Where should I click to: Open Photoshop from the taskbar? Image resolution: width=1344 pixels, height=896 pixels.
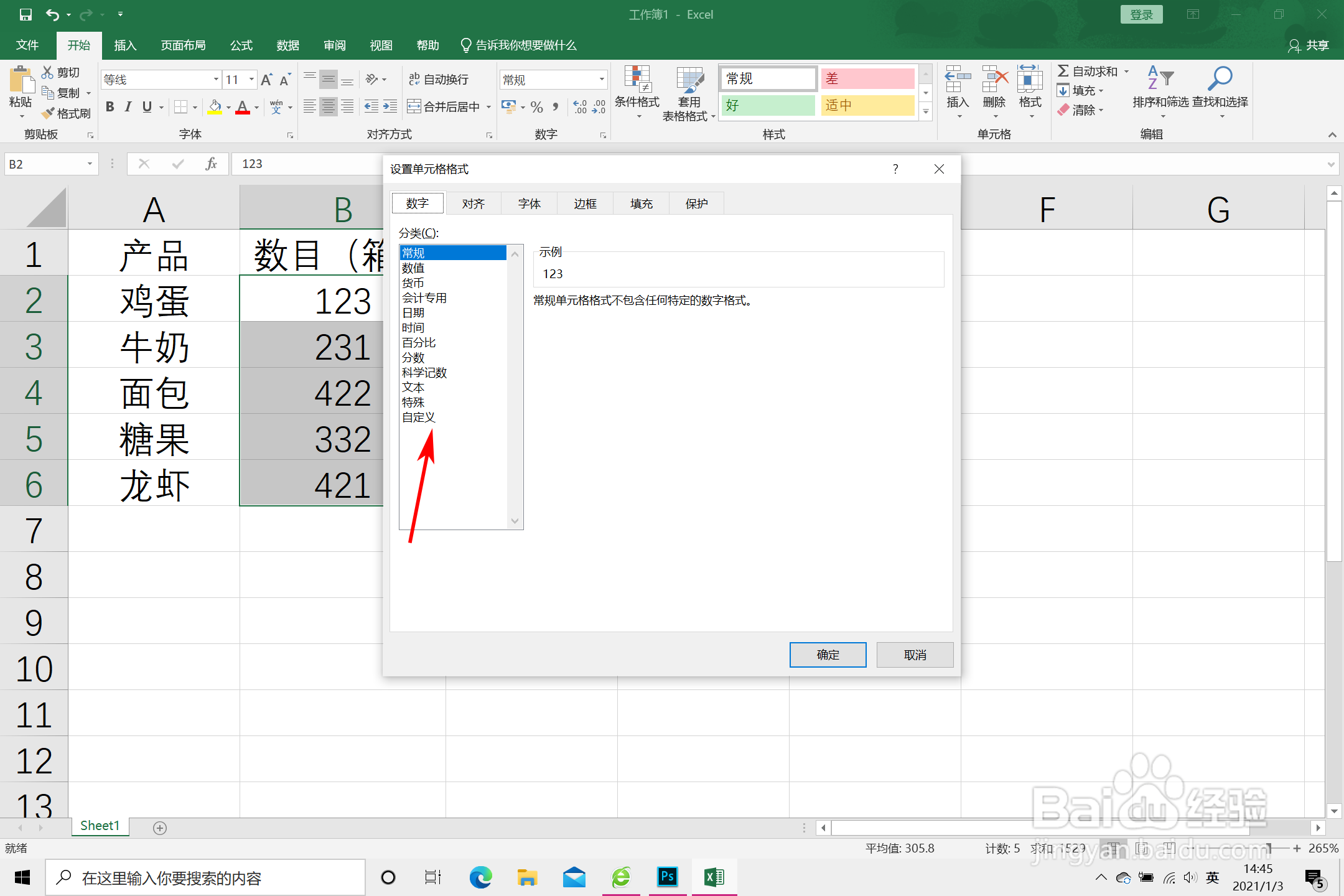pos(667,877)
